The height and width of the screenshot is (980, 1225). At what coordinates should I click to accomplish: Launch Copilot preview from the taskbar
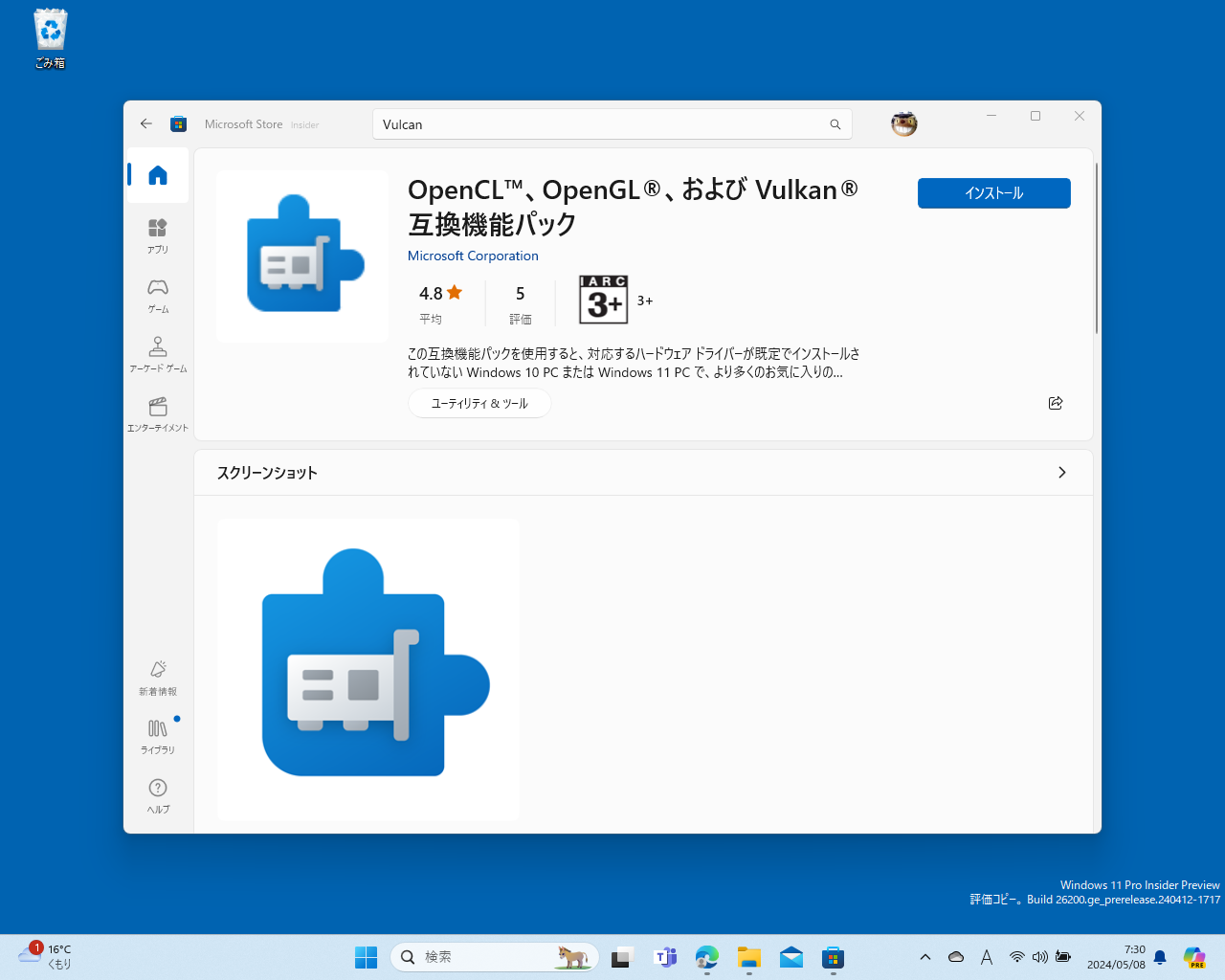click(1194, 957)
